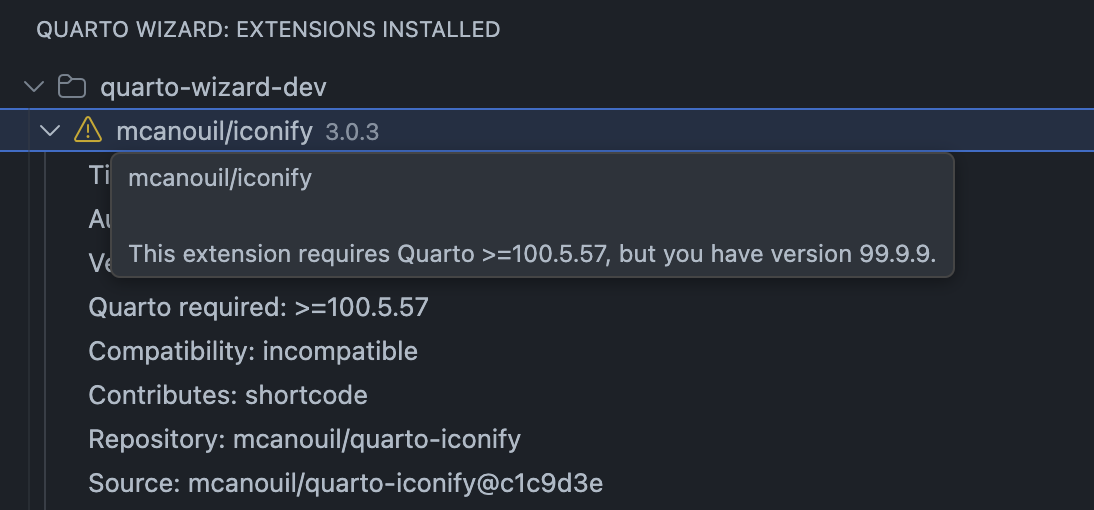Click the 'Source:' label text

point(134,484)
